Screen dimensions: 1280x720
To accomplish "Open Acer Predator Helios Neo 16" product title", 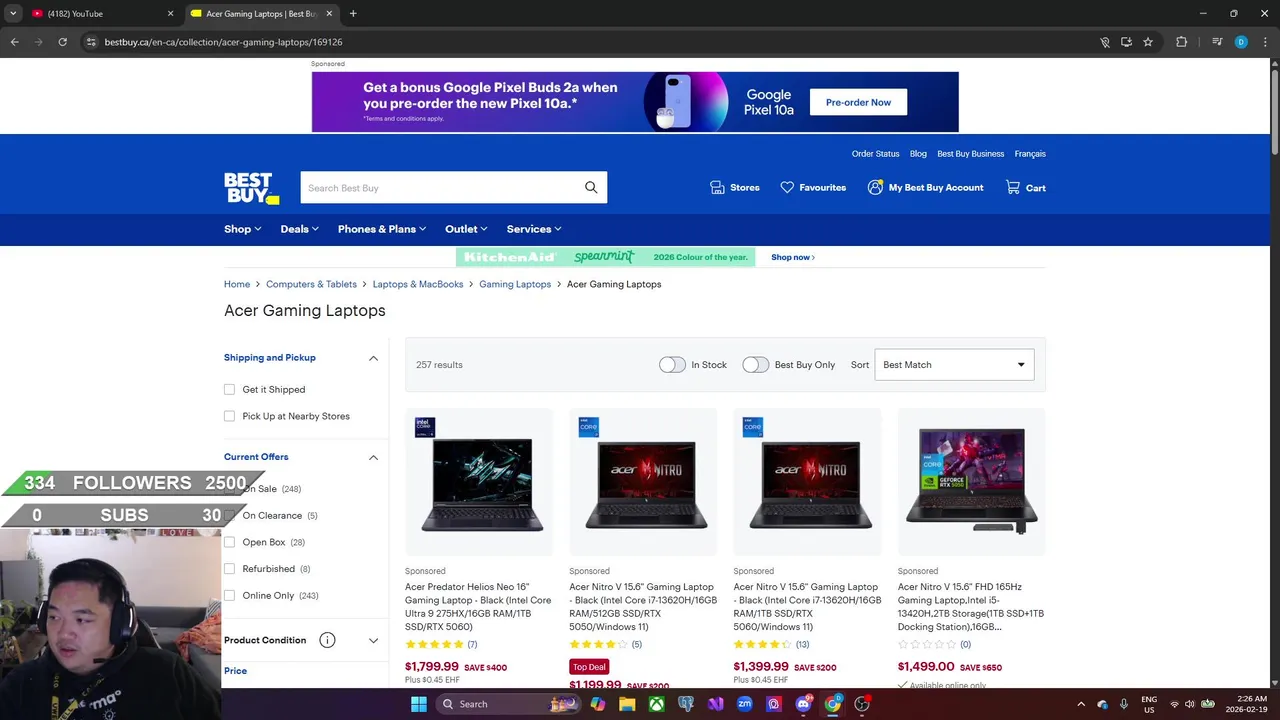I will pos(478,607).
